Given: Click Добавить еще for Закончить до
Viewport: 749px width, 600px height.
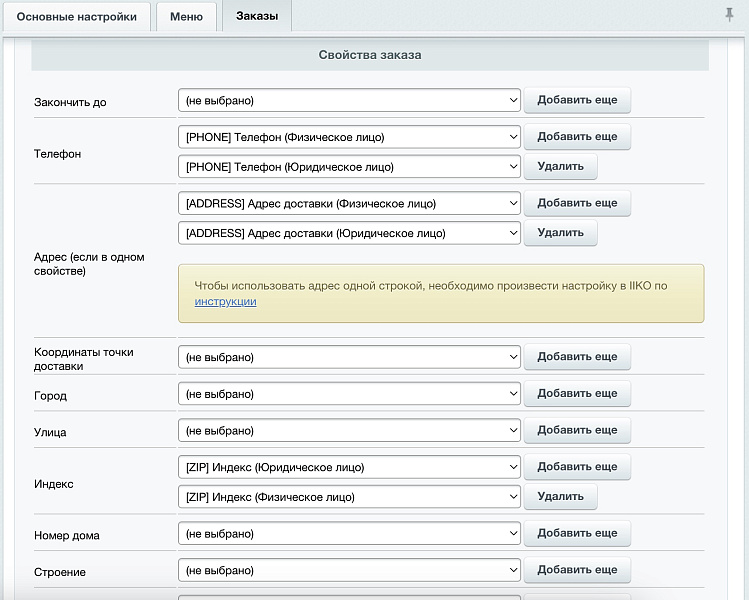Looking at the screenshot, I should [577, 100].
